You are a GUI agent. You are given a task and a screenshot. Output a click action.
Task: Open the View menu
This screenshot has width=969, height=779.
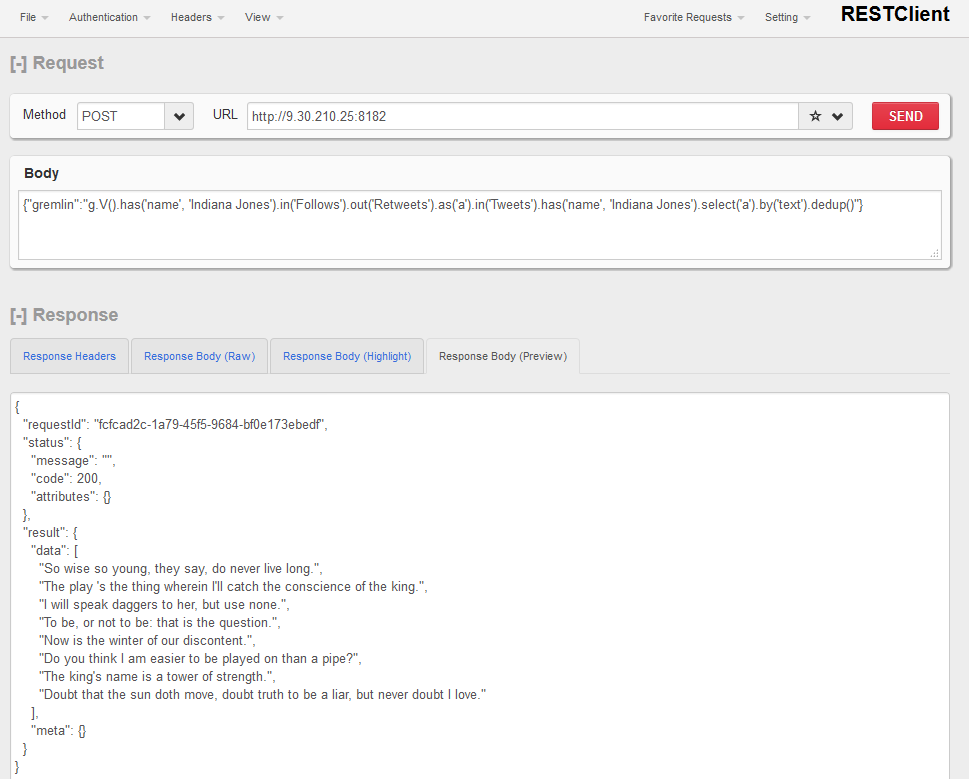pyautogui.click(x=264, y=17)
